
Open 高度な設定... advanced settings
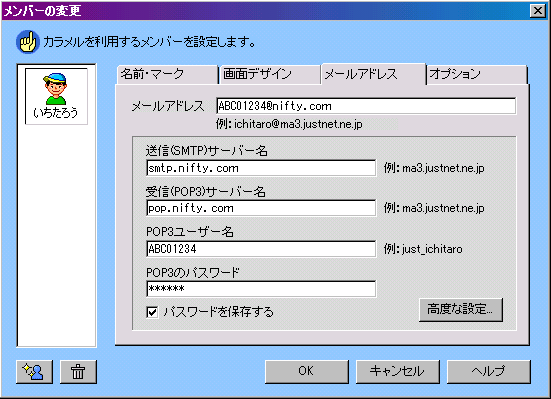(460, 309)
